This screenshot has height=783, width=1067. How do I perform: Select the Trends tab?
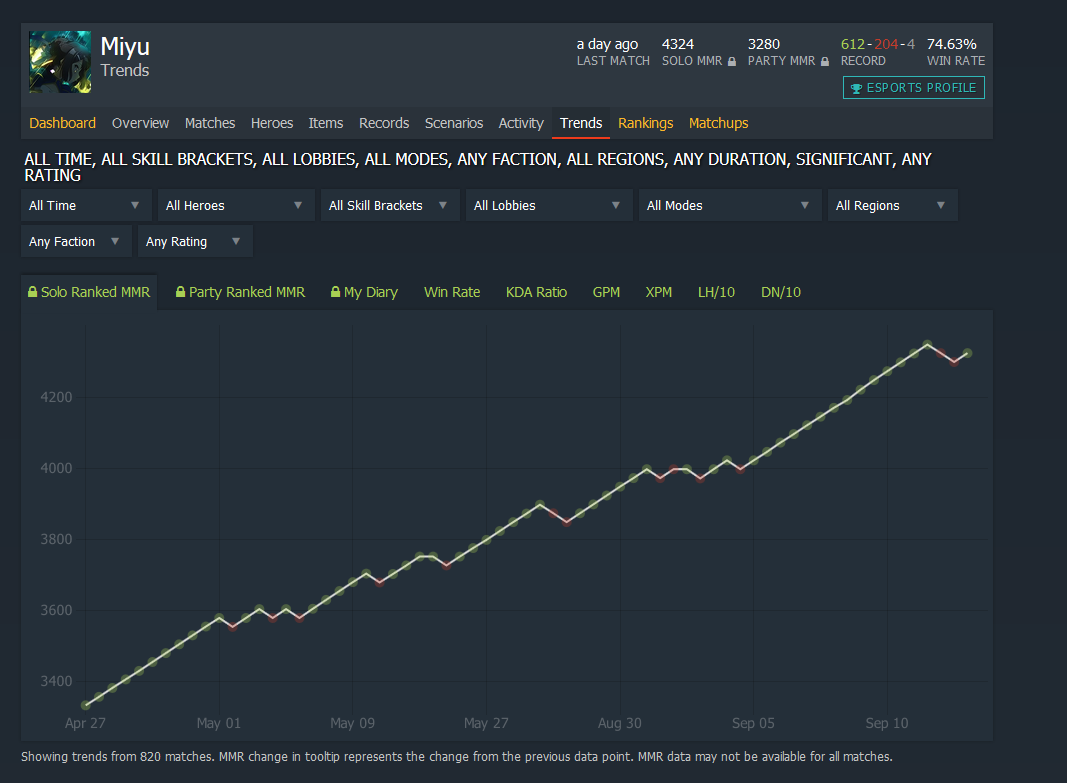(580, 123)
